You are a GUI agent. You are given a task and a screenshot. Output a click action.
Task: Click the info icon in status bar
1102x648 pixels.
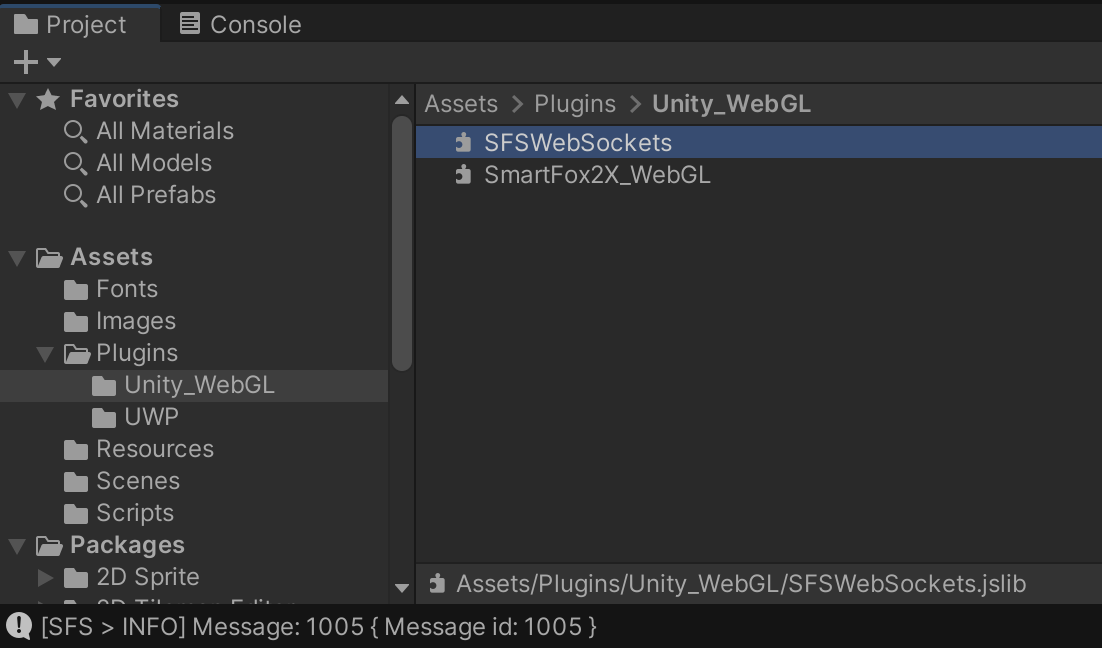coord(19,627)
